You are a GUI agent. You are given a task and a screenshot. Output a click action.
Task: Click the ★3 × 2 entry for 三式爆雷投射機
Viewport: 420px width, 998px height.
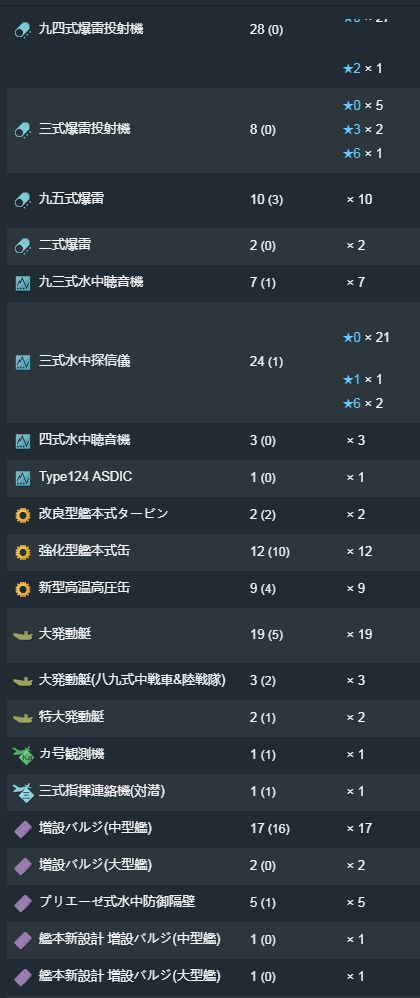pyautogui.click(x=363, y=130)
